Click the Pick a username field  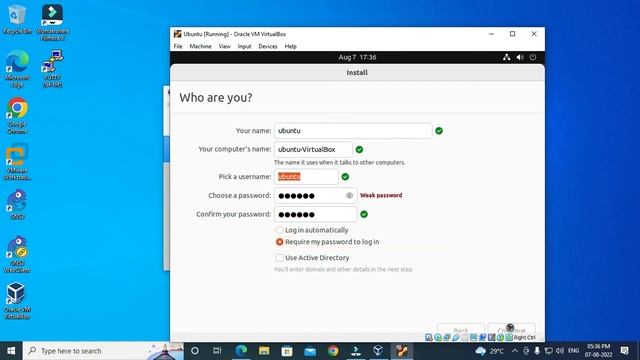point(306,177)
